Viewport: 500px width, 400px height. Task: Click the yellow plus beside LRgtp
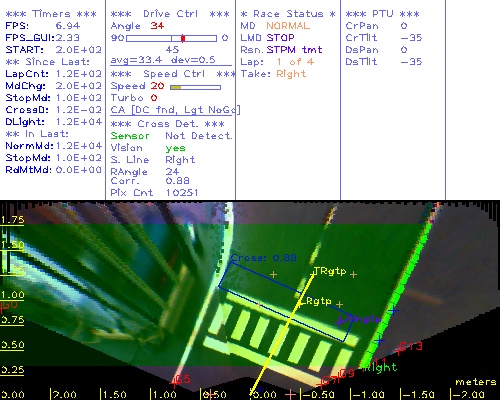[339, 304]
